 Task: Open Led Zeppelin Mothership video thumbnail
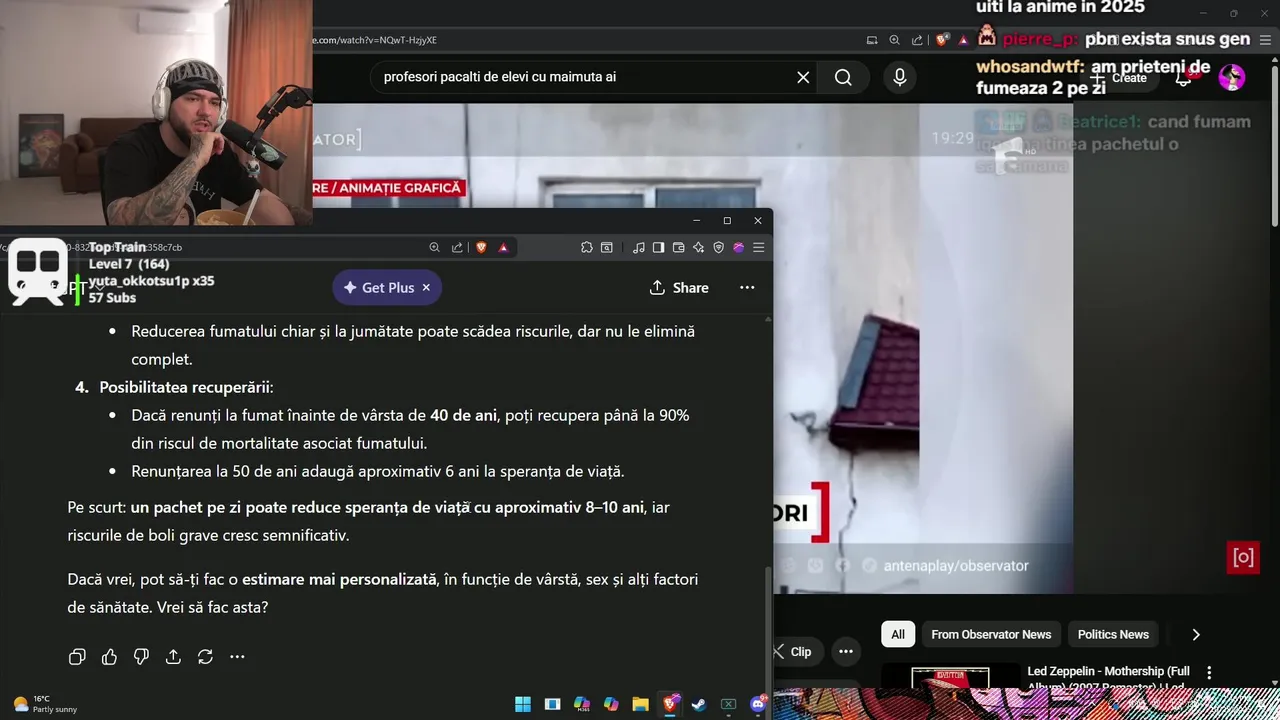point(950,677)
